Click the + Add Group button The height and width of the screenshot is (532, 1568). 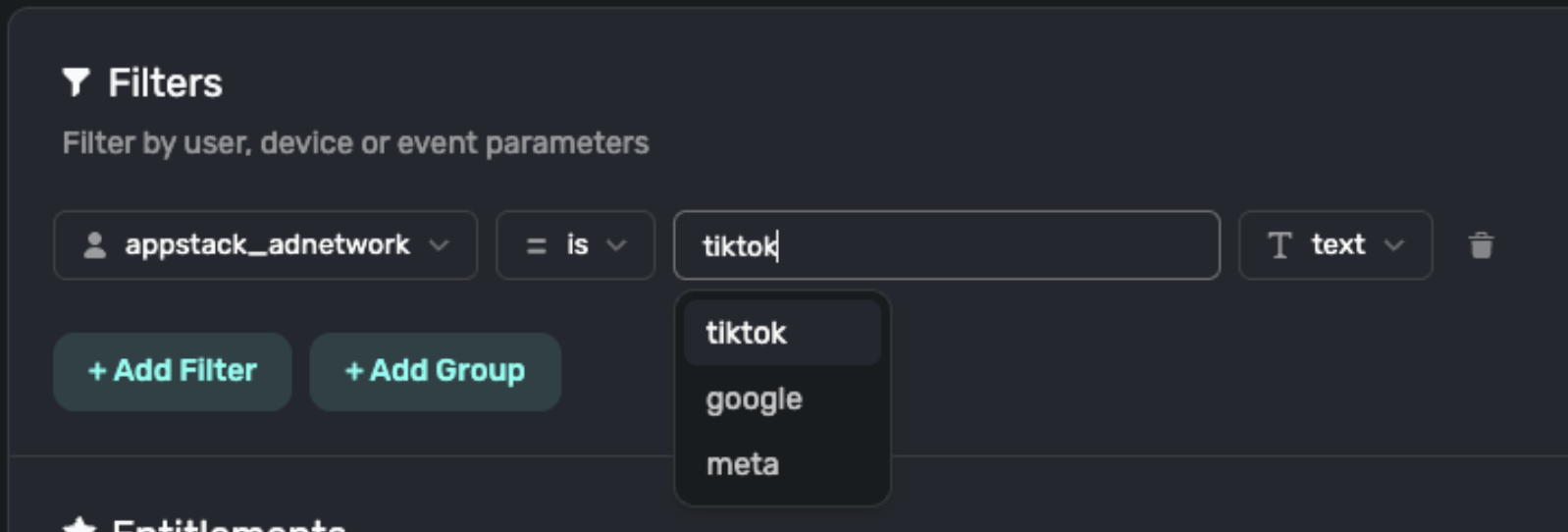point(435,371)
